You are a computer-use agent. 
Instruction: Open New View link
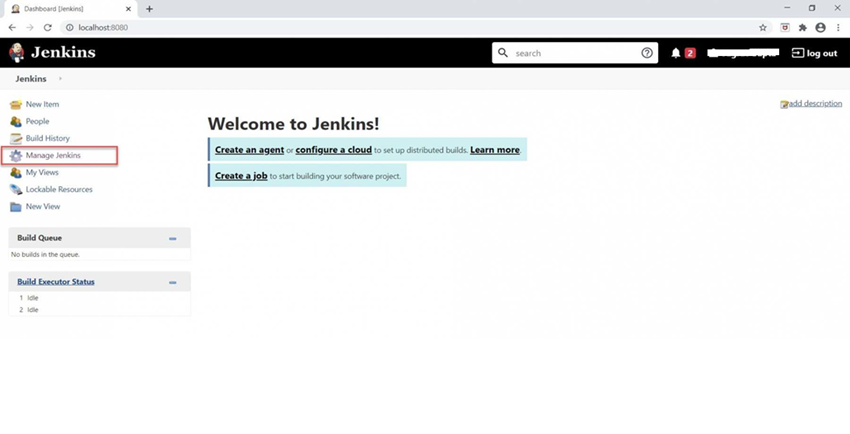(43, 206)
